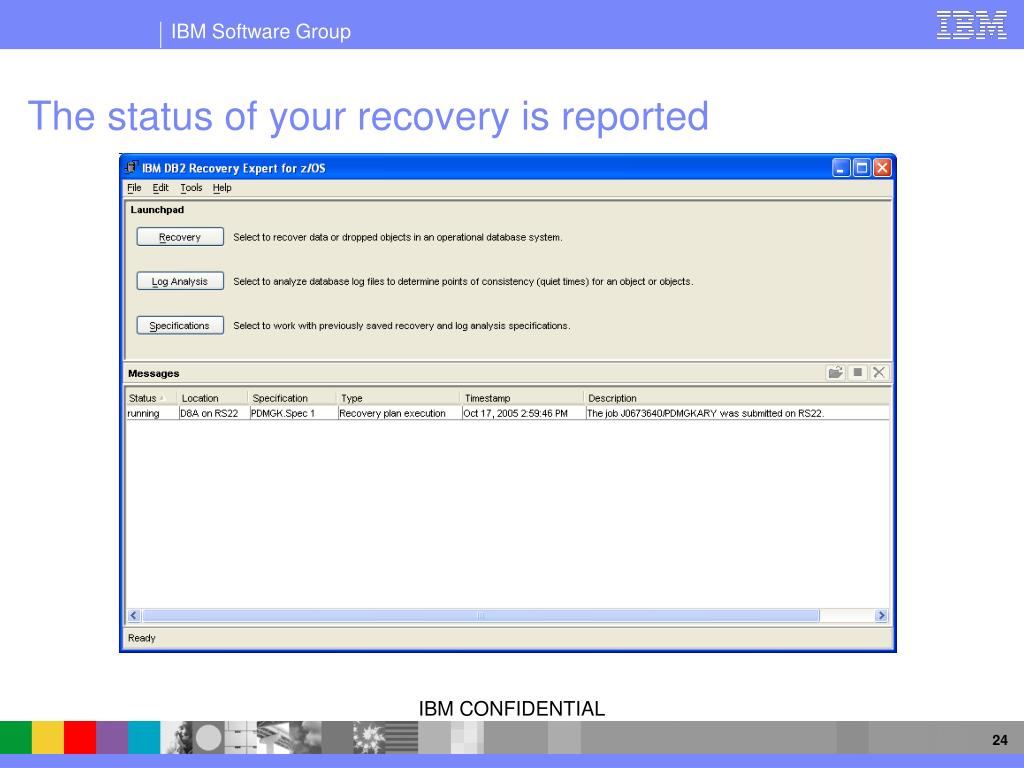Click the Log Analysis button

click(180, 281)
